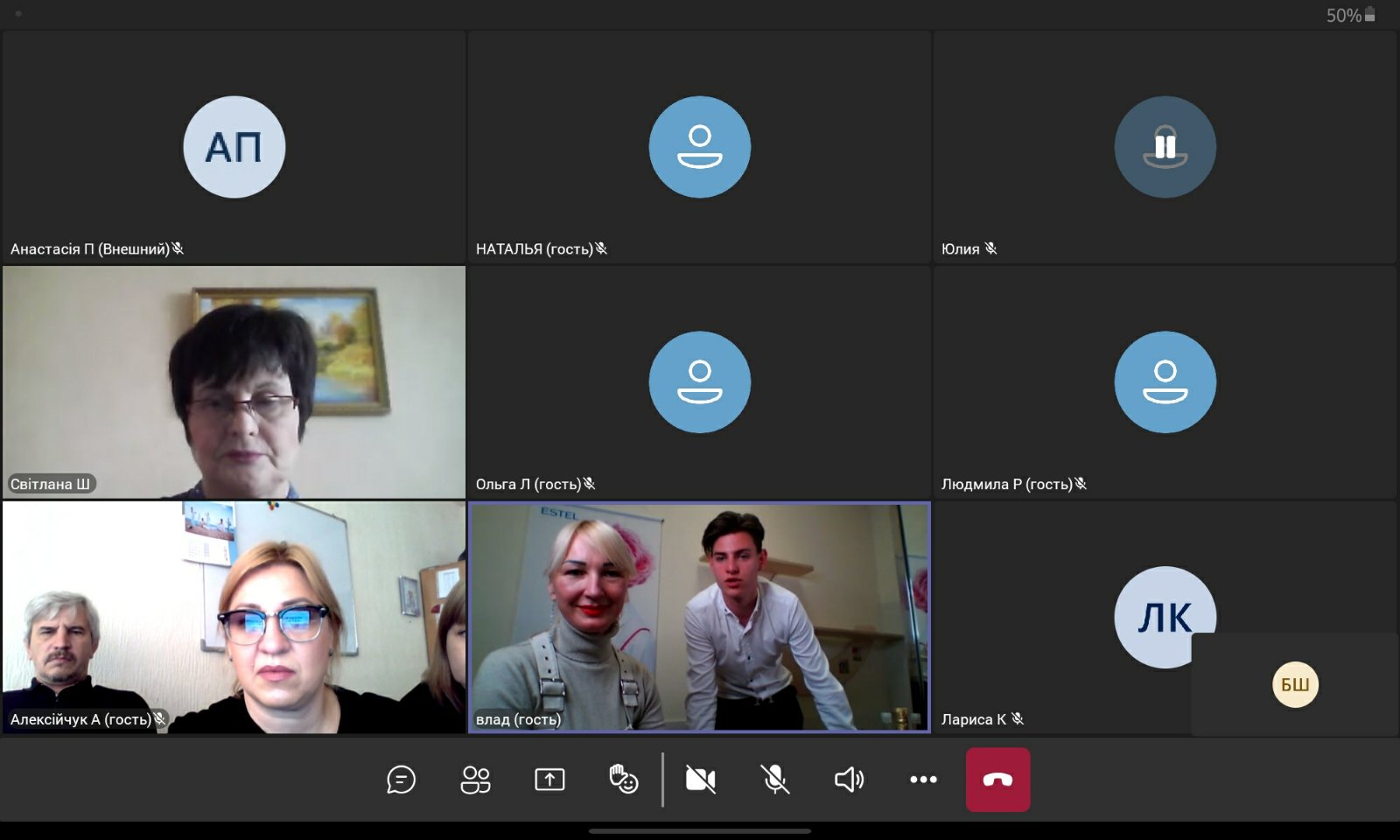
Task: Click the АП avatar circle
Action: pyautogui.click(x=234, y=147)
